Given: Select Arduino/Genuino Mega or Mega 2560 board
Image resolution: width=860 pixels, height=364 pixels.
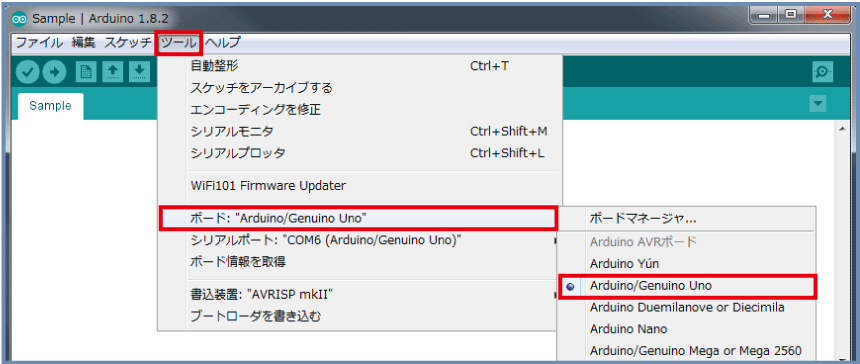Looking at the screenshot, I should (x=686, y=350).
